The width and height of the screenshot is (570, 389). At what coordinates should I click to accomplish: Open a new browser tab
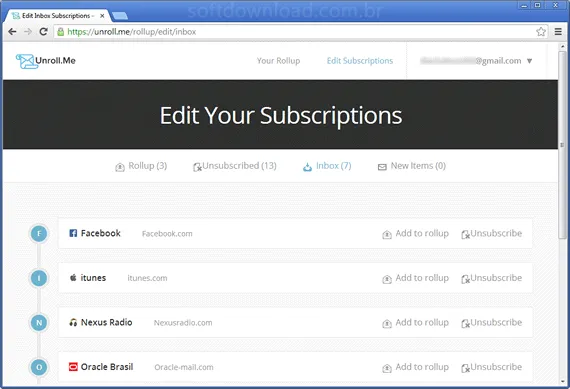[x=120, y=16]
